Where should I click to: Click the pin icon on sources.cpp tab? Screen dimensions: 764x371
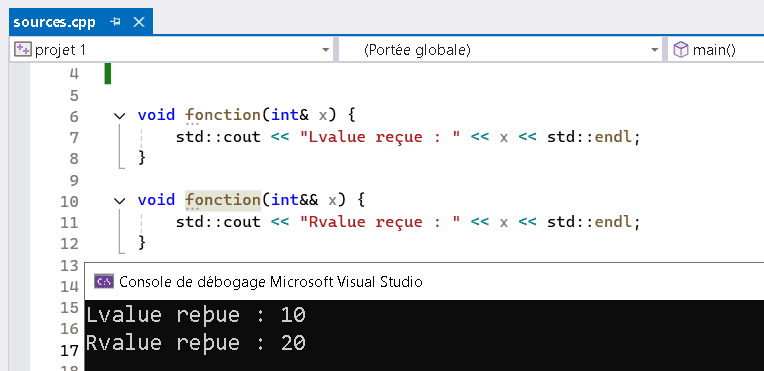click(x=115, y=22)
